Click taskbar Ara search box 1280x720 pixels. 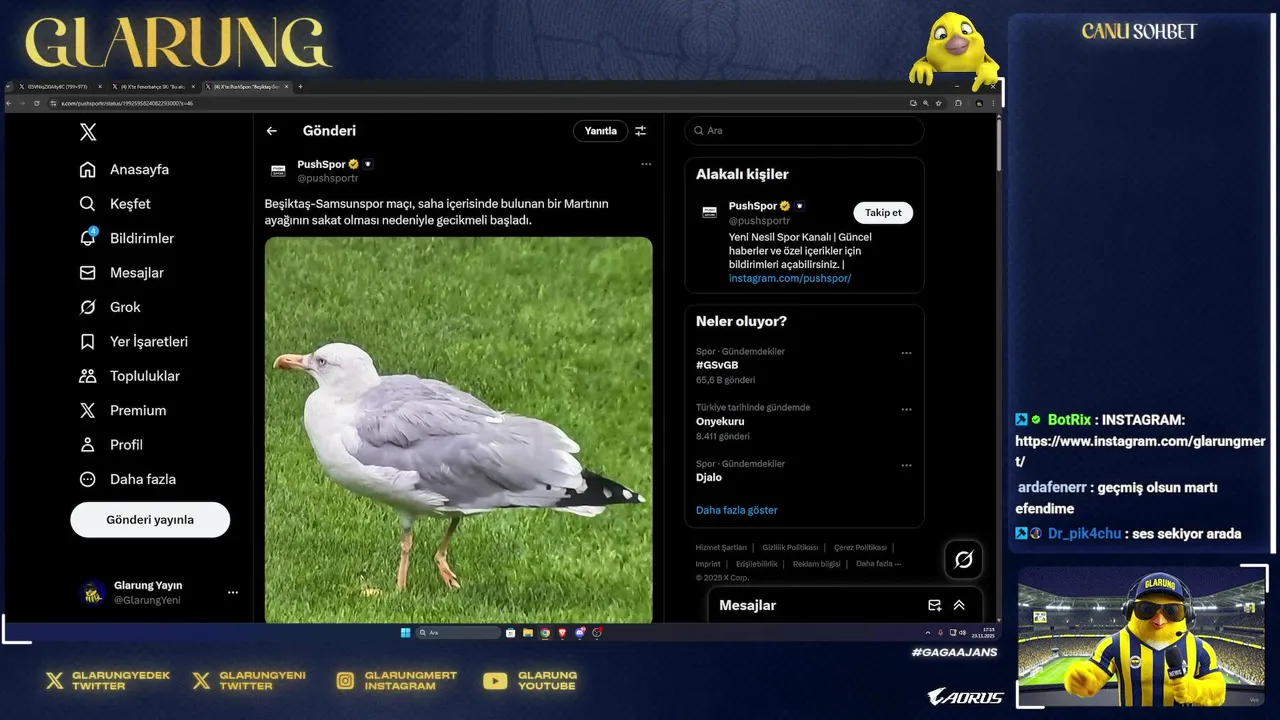(x=458, y=633)
